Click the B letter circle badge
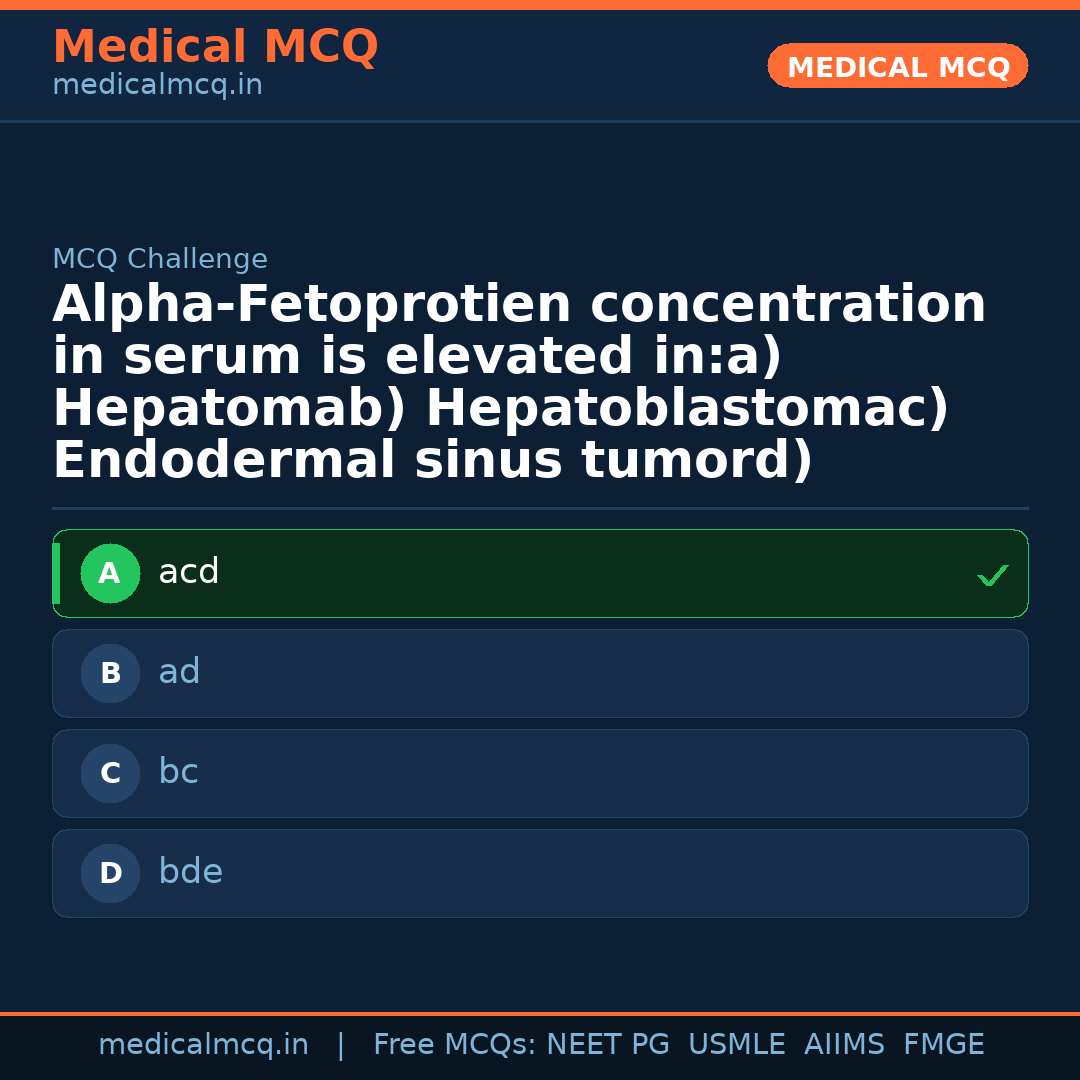Viewport: 1080px width, 1080px height. coord(110,674)
